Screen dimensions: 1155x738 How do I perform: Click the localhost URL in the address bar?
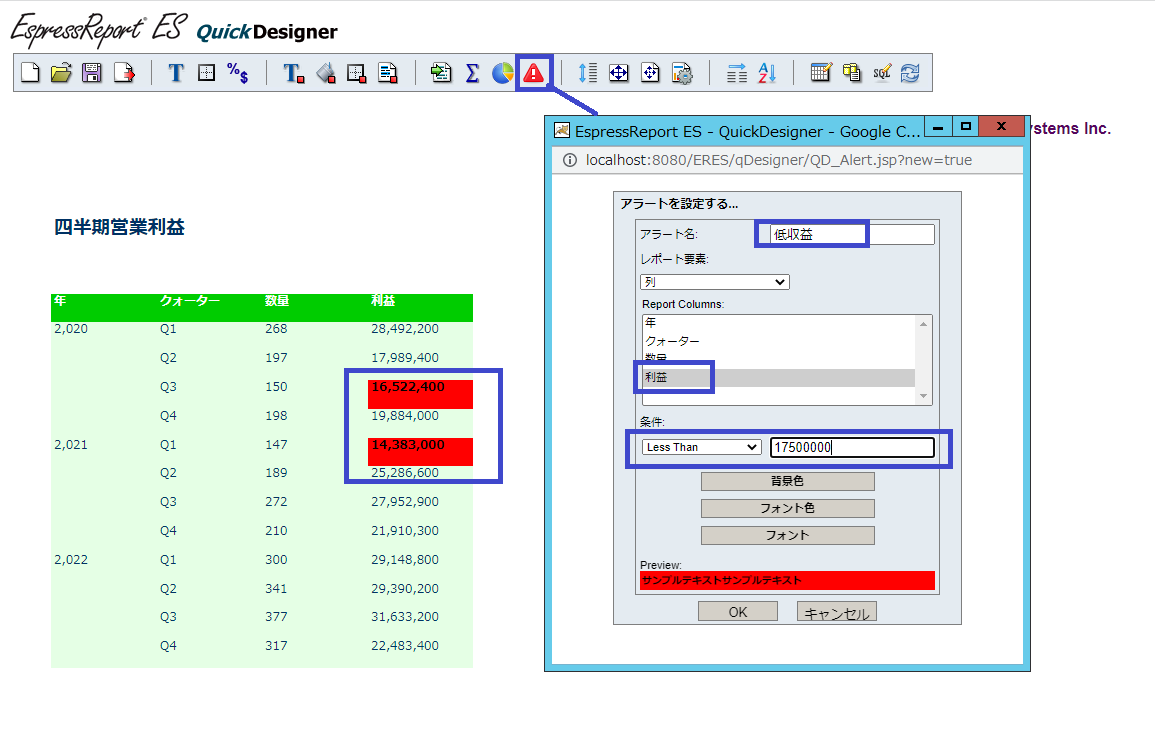[x=779, y=161]
